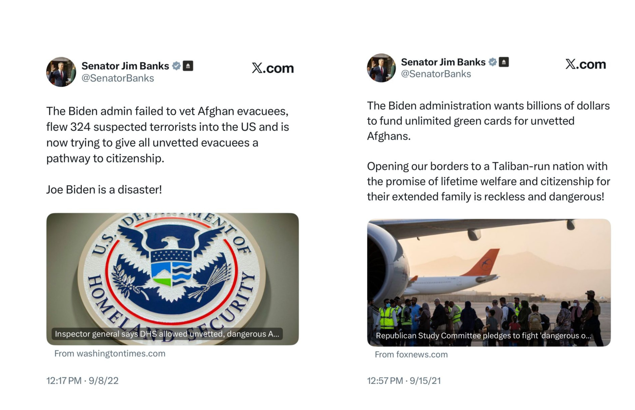Click Jim Banks avatar in the 9/15/21 tweet
Image resolution: width=635 pixels, height=410 pixels.
(381, 68)
